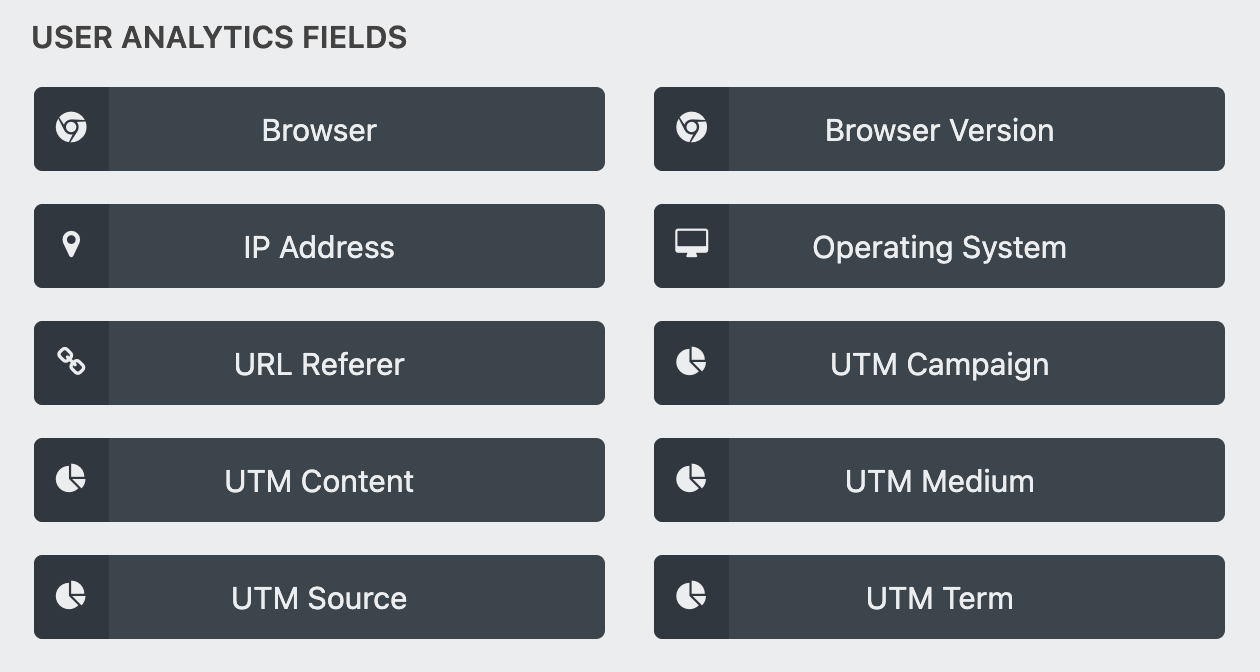Image resolution: width=1260 pixels, height=672 pixels.
Task: Click the monitor icon on Operating System
Action: pos(691,245)
